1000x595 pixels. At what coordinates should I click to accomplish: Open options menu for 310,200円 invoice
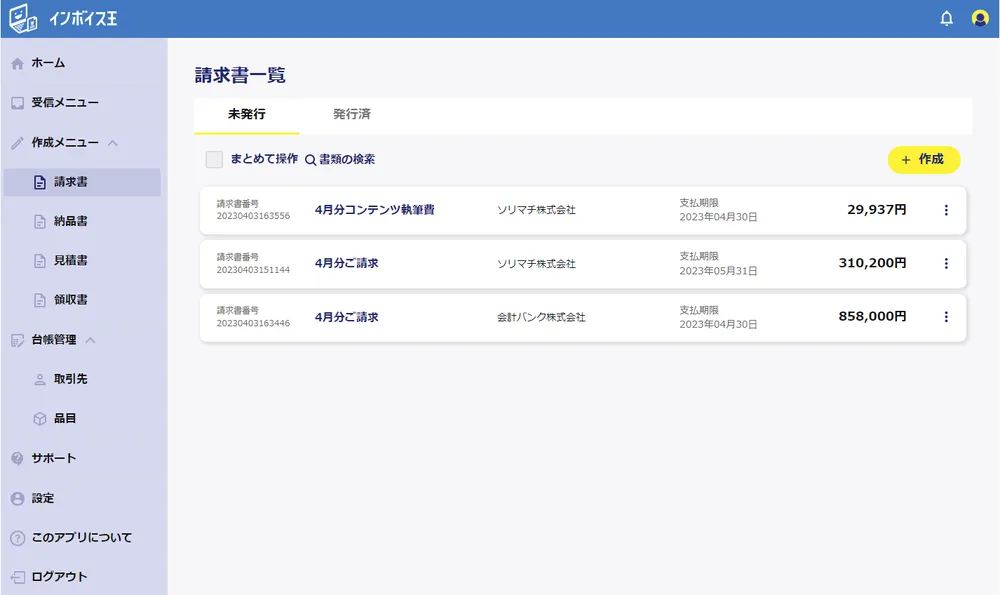[946, 263]
